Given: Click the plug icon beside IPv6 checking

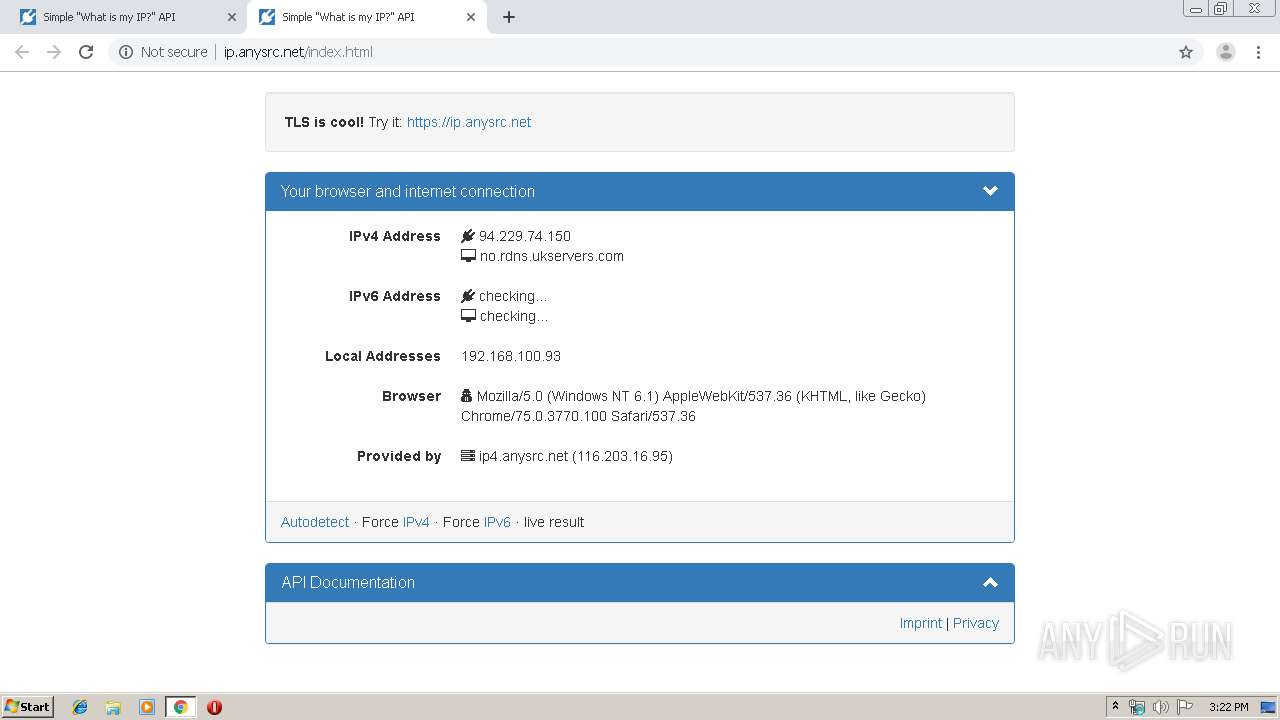Looking at the screenshot, I should tap(467, 296).
